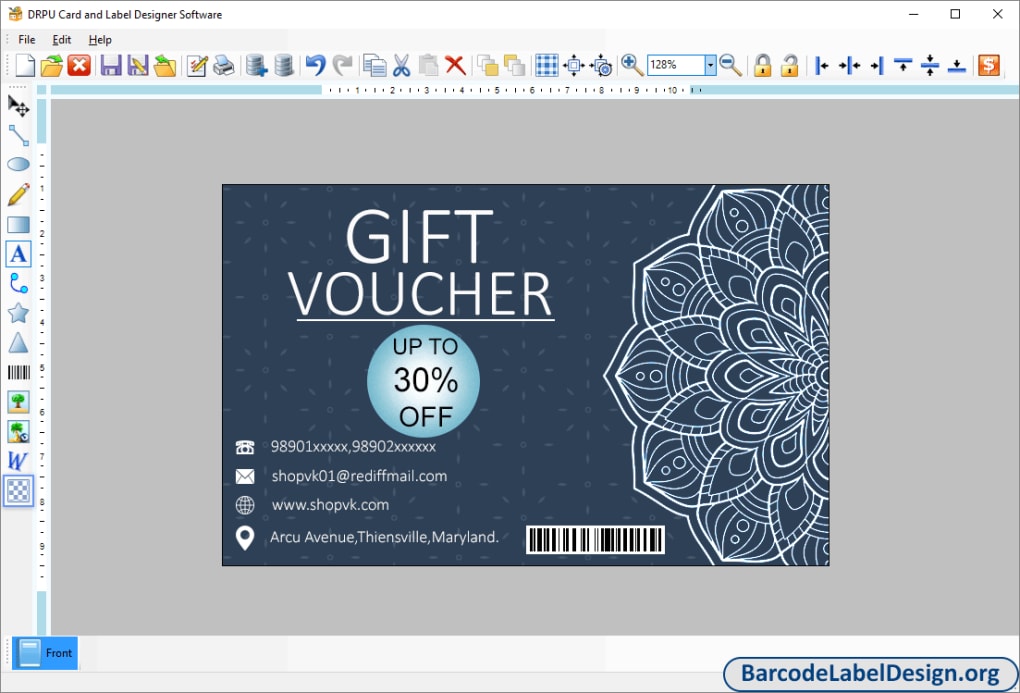Select the Text tool in the left toolbar
The width and height of the screenshot is (1020, 693).
[18, 254]
